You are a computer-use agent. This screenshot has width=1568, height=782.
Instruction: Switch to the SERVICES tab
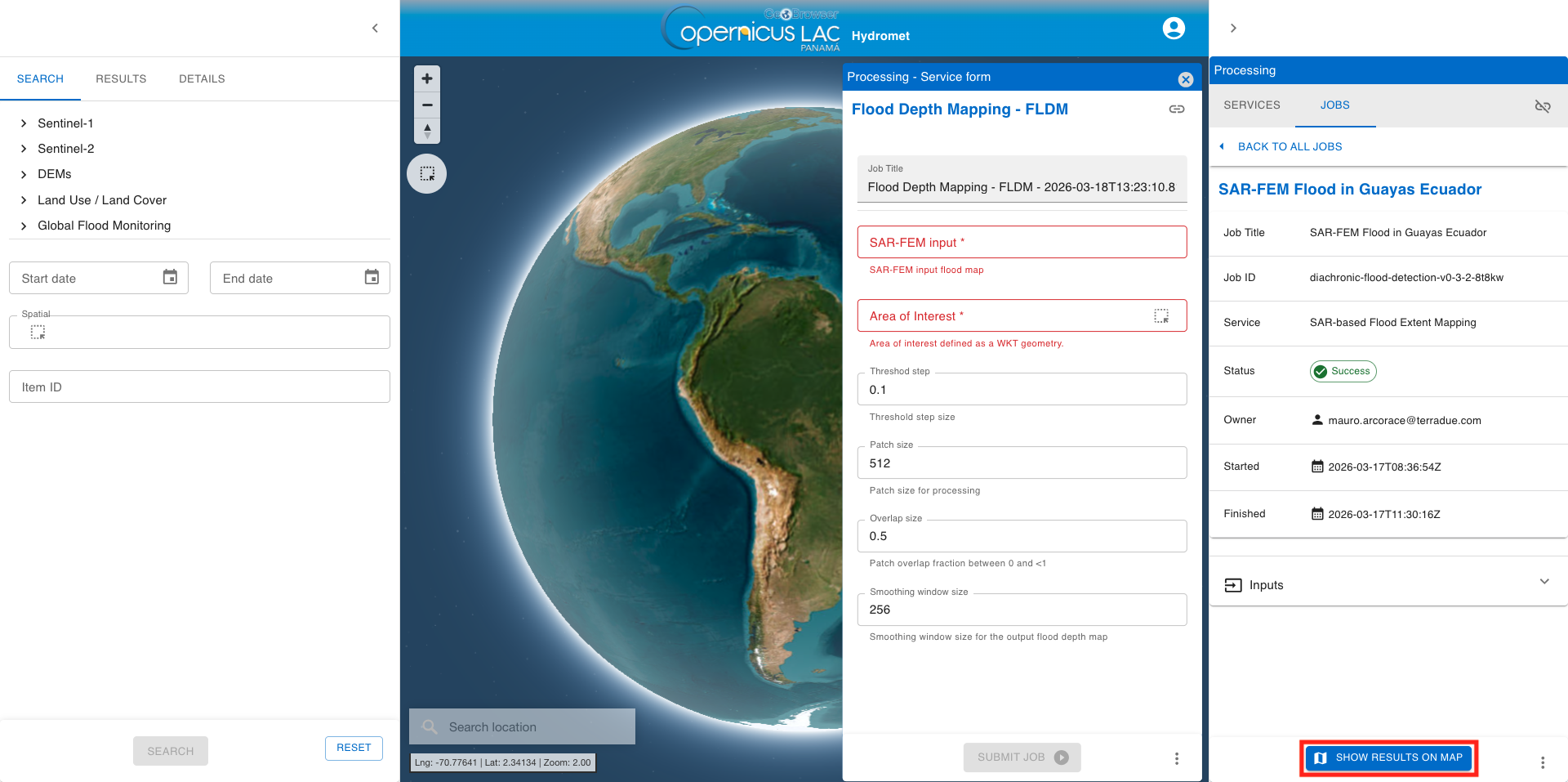click(1251, 105)
